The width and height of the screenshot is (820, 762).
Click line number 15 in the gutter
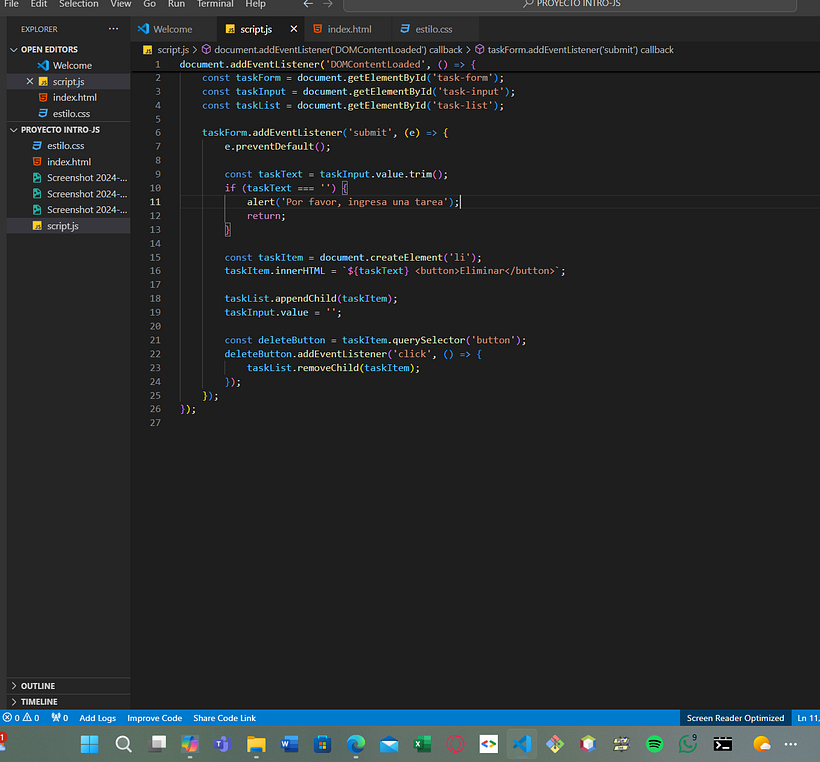155,257
